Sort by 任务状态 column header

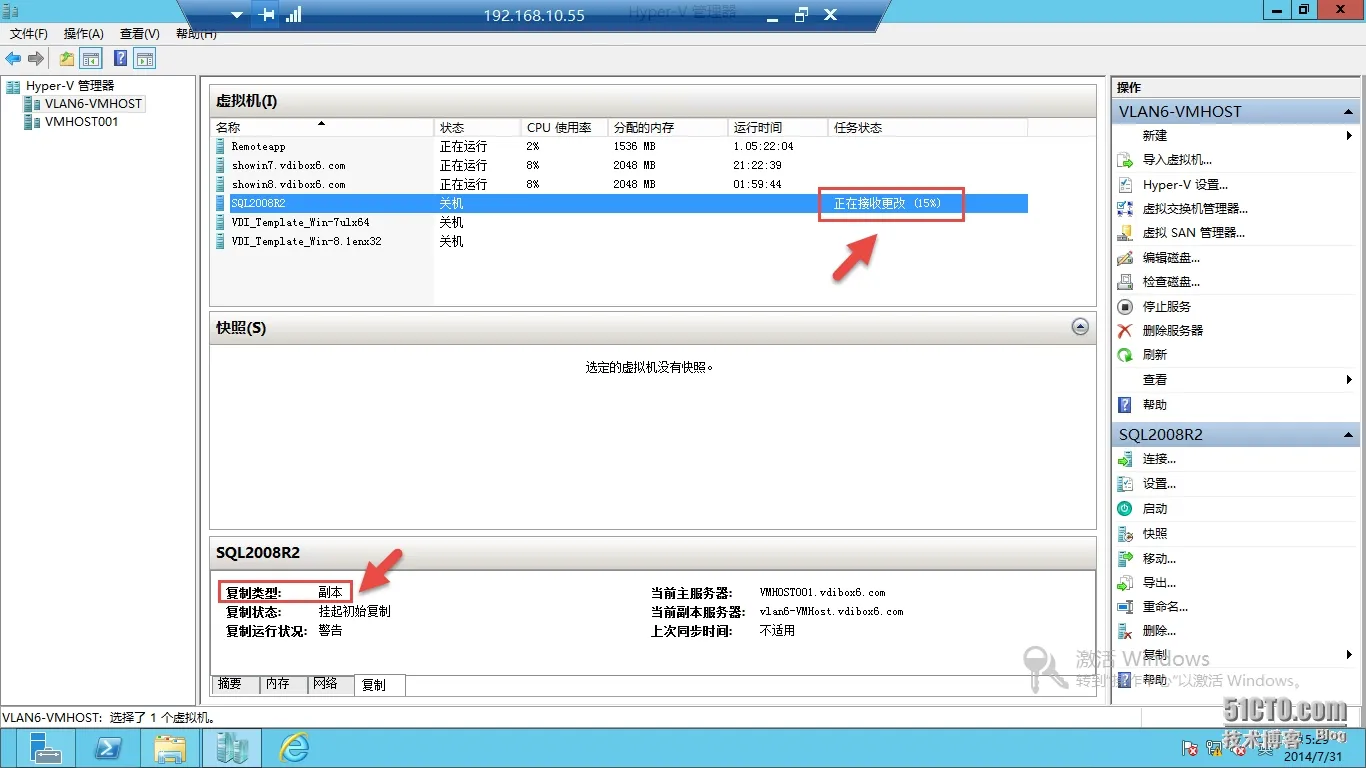point(928,128)
